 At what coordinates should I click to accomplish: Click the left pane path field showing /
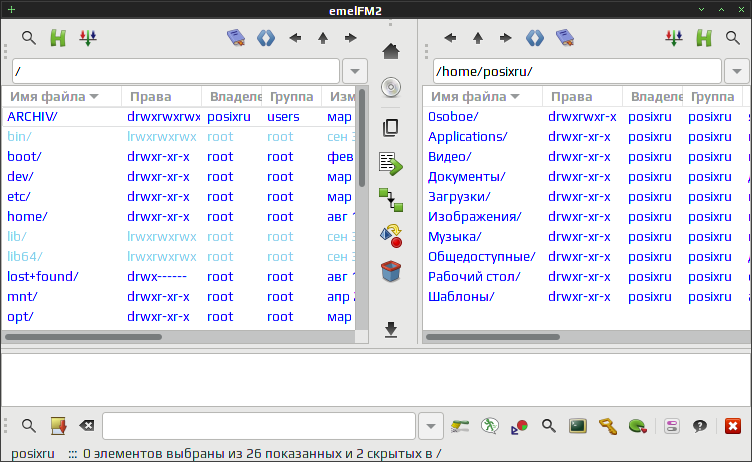click(x=176, y=71)
